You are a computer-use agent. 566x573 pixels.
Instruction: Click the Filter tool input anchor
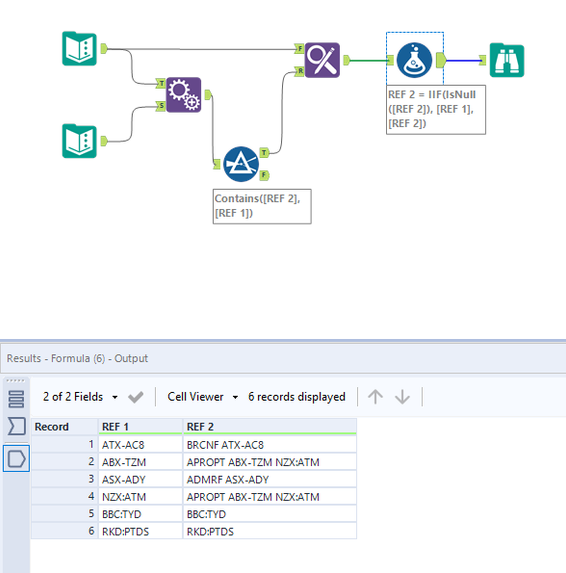(217, 164)
